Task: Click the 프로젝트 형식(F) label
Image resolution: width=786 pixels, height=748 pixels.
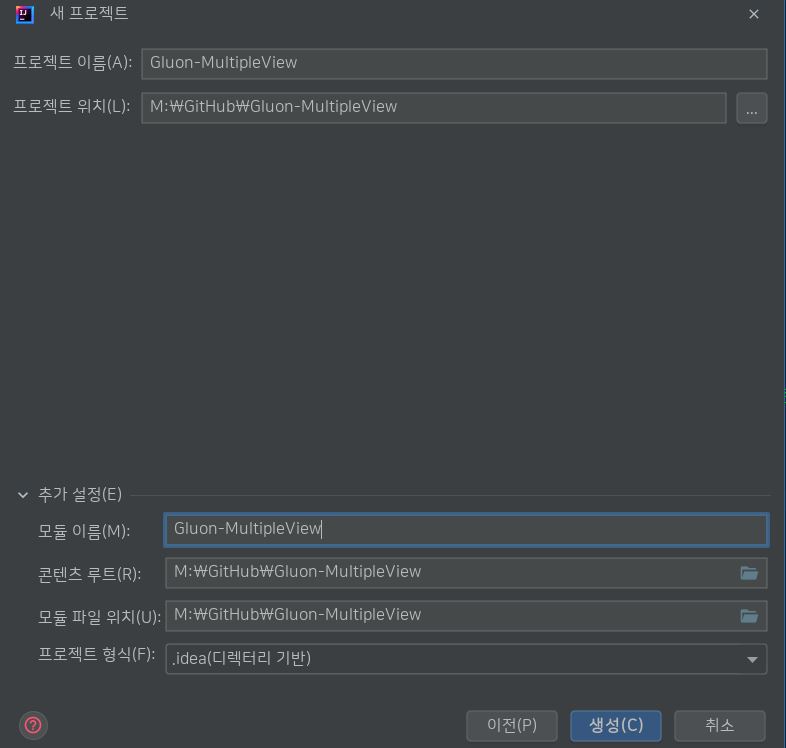Action: tap(97, 654)
